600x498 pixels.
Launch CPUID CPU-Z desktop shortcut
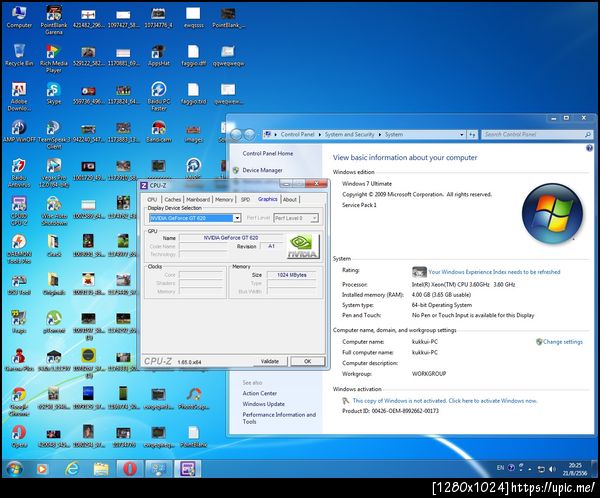pos(19,211)
